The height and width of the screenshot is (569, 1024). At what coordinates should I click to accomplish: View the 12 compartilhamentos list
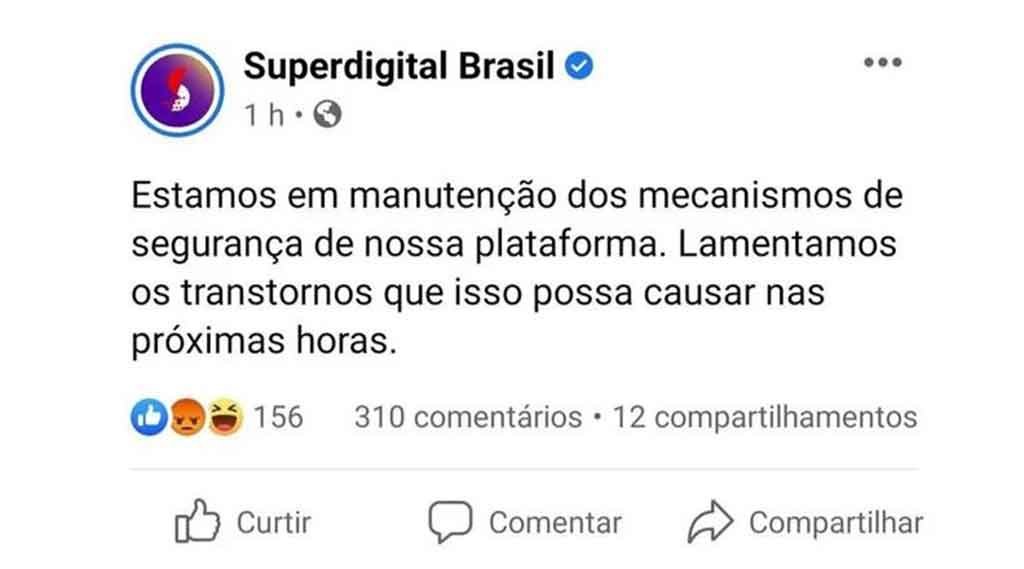[764, 417]
